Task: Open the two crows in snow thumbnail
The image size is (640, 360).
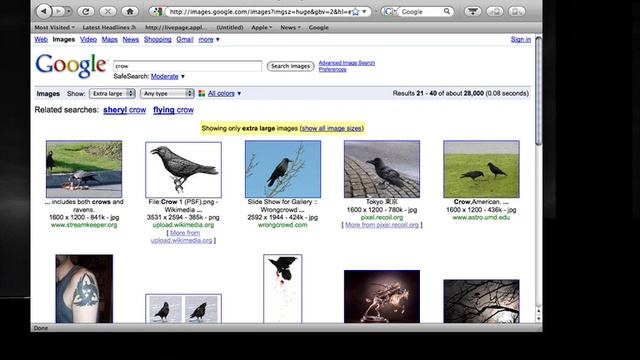Action: [183, 309]
